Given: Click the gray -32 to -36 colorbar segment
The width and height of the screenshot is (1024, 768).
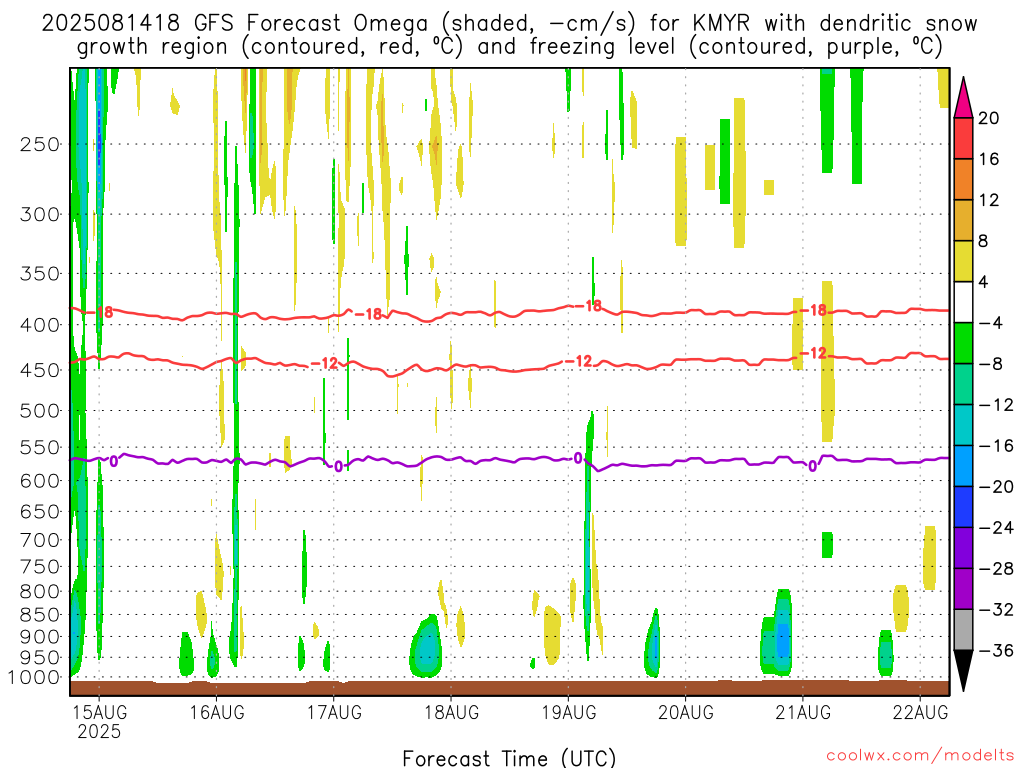Looking at the screenshot, I should point(963,630).
